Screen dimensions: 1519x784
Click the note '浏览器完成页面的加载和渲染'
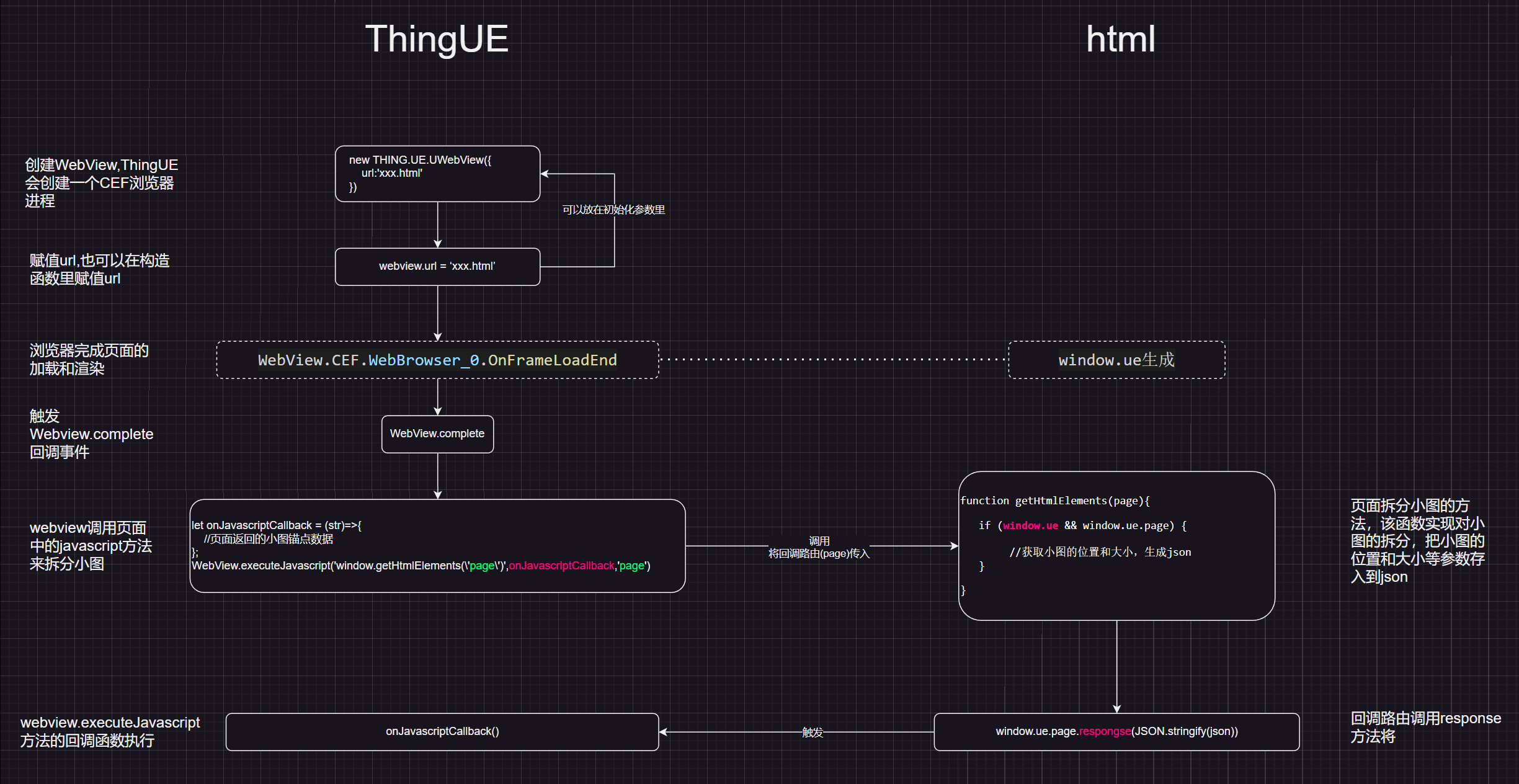[x=89, y=359]
